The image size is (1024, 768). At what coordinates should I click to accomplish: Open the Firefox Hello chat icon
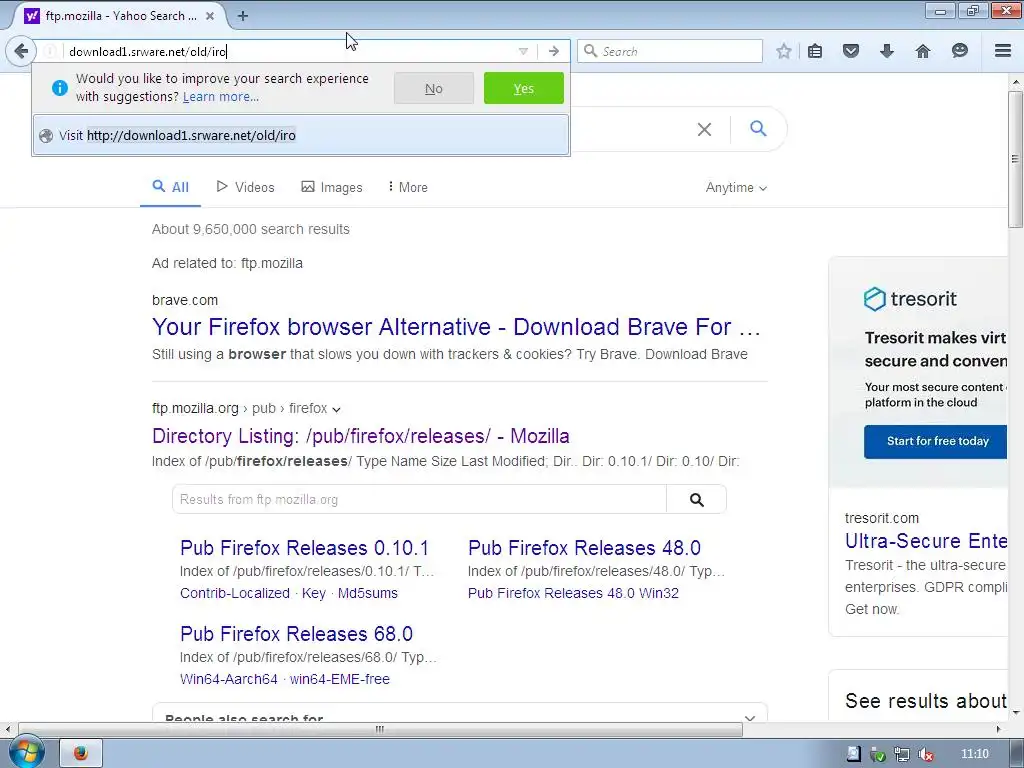coord(959,51)
